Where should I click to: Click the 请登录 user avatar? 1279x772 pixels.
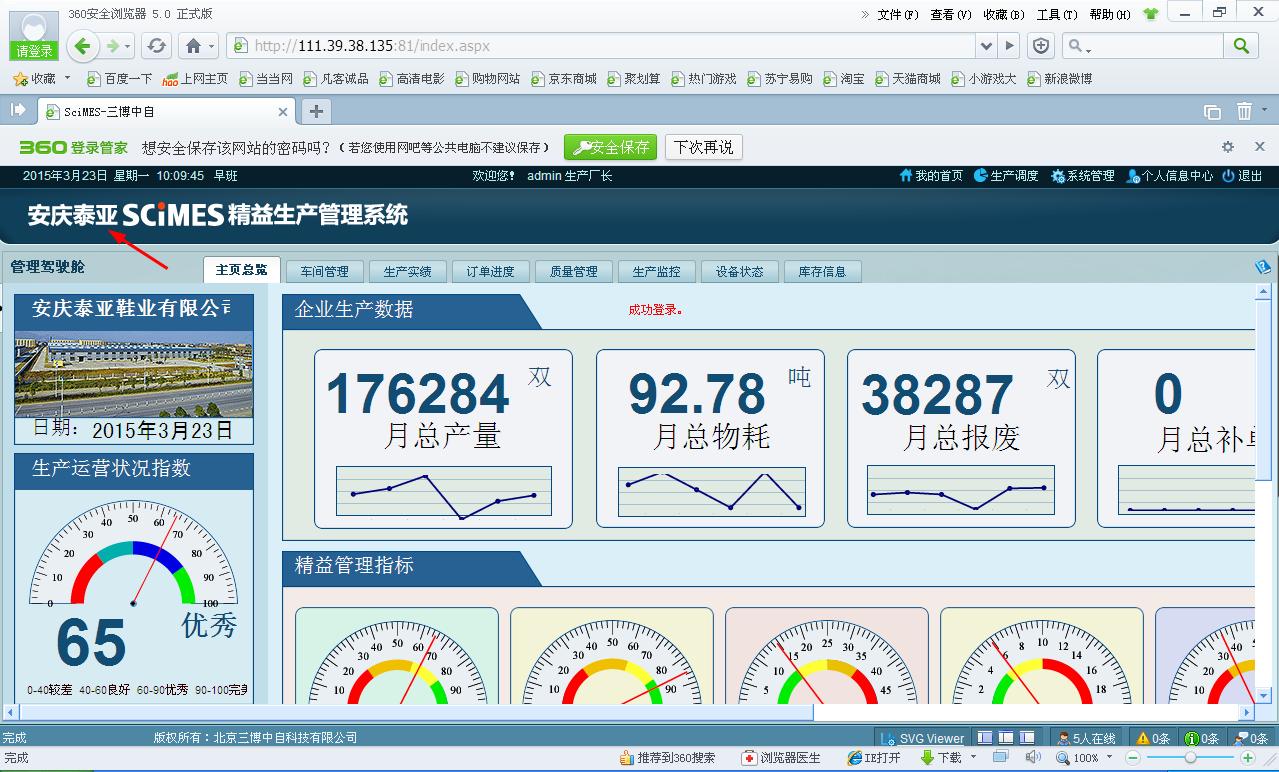[x=34, y=34]
